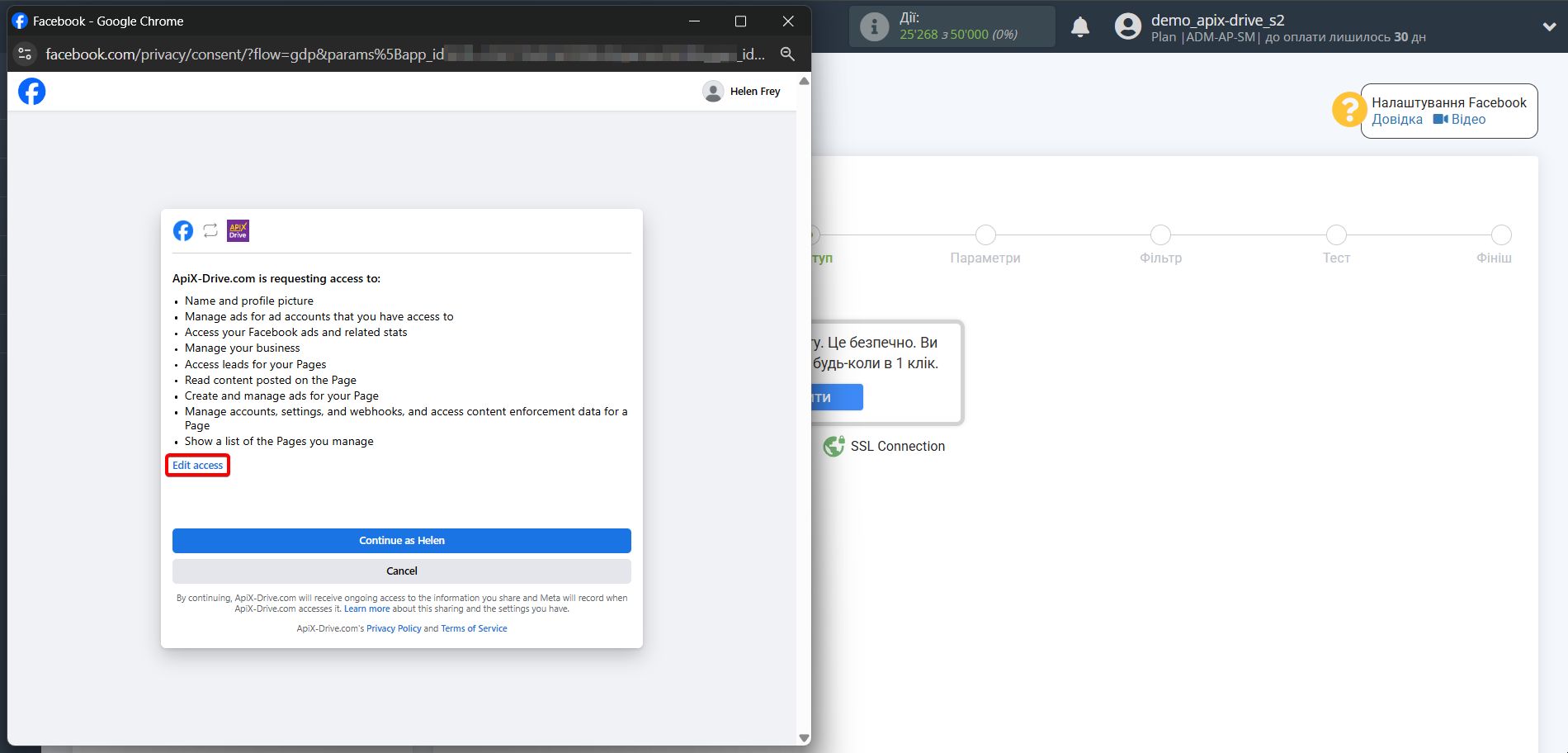Click the swap arrows icon between logos
Screen dimensions: 1568x753
(210, 231)
